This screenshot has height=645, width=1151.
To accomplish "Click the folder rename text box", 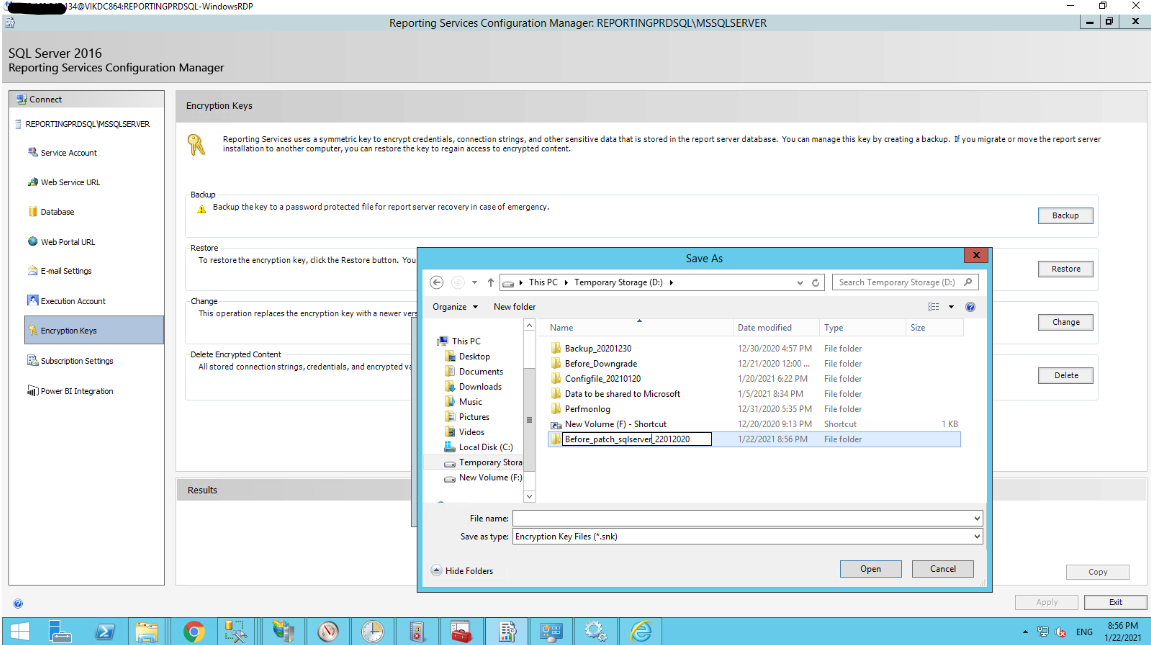I will (636, 440).
